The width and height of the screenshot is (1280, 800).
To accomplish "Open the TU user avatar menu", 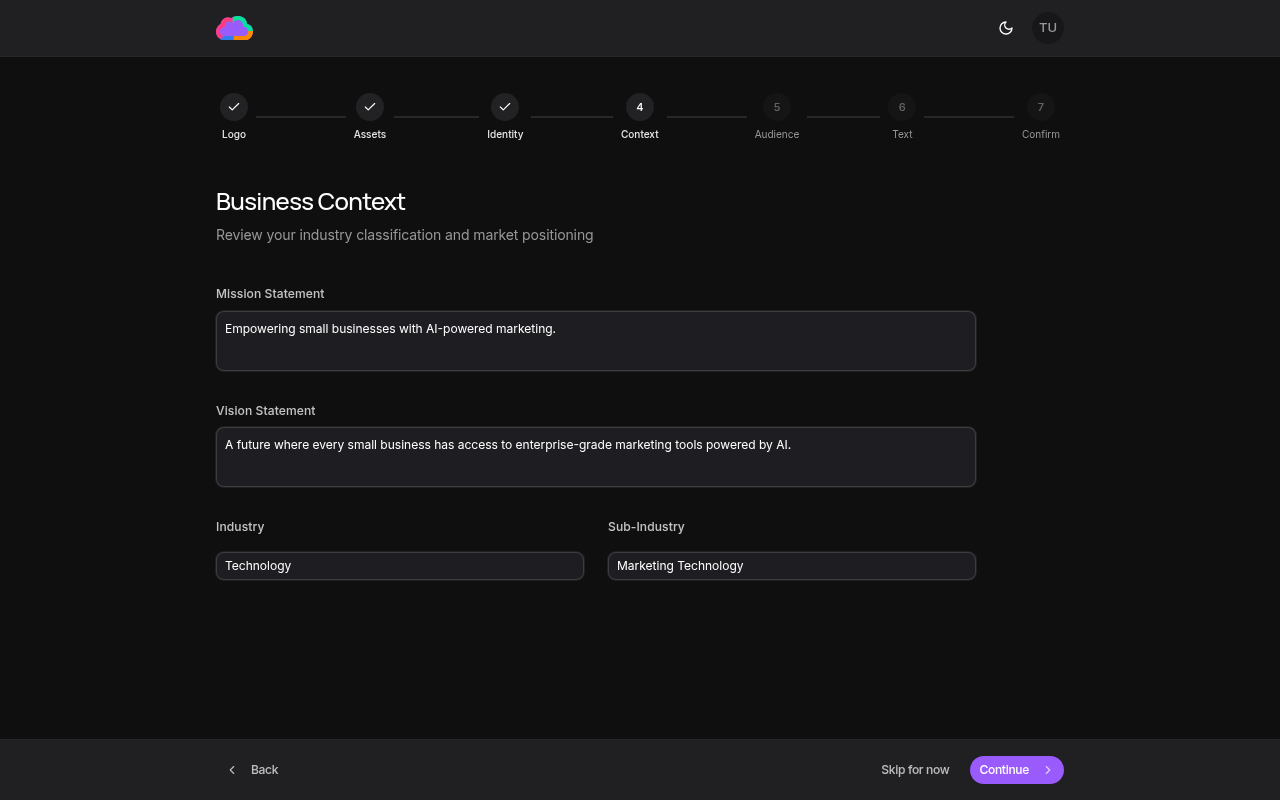I will [1048, 28].
